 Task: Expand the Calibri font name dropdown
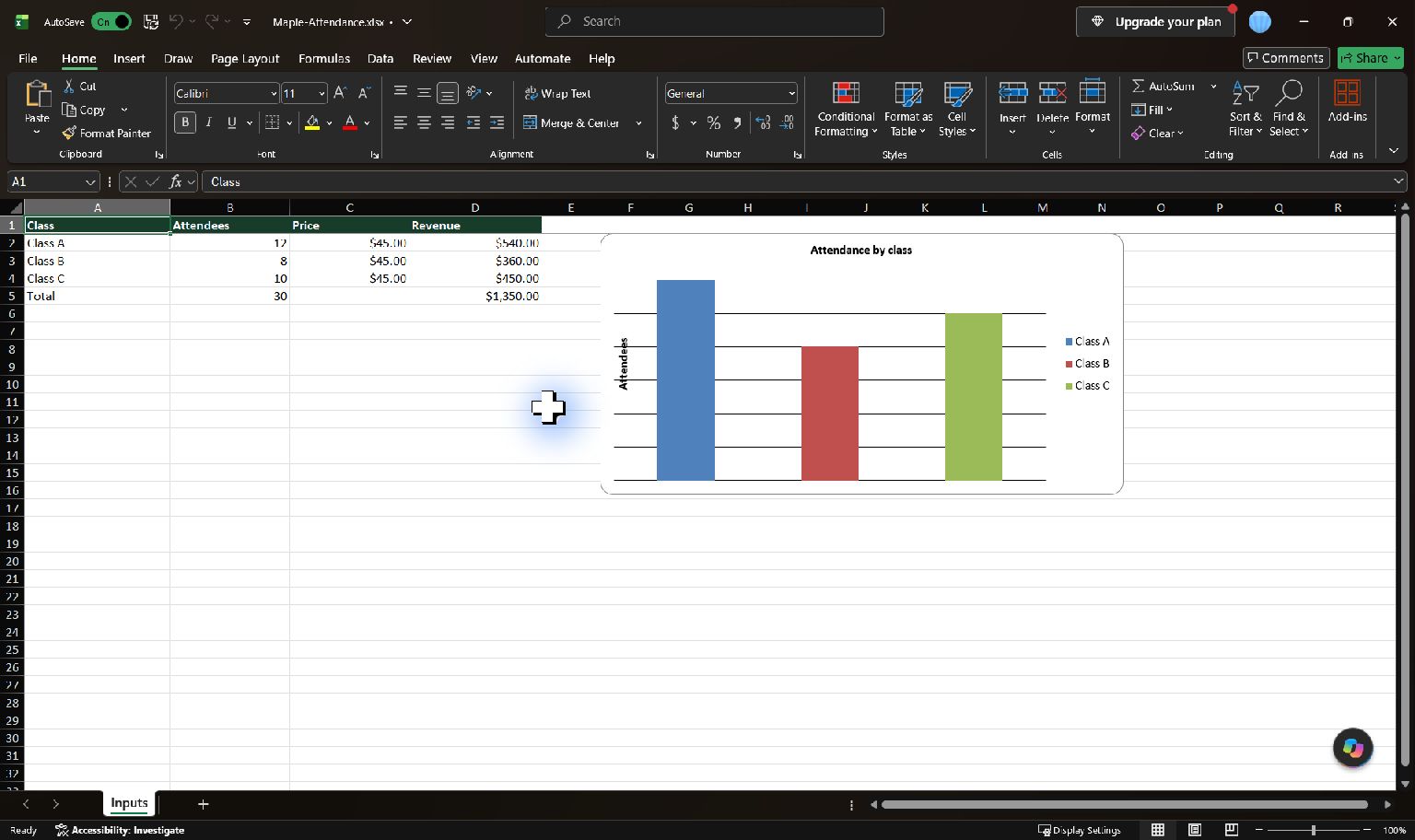[x=273, y=93]
